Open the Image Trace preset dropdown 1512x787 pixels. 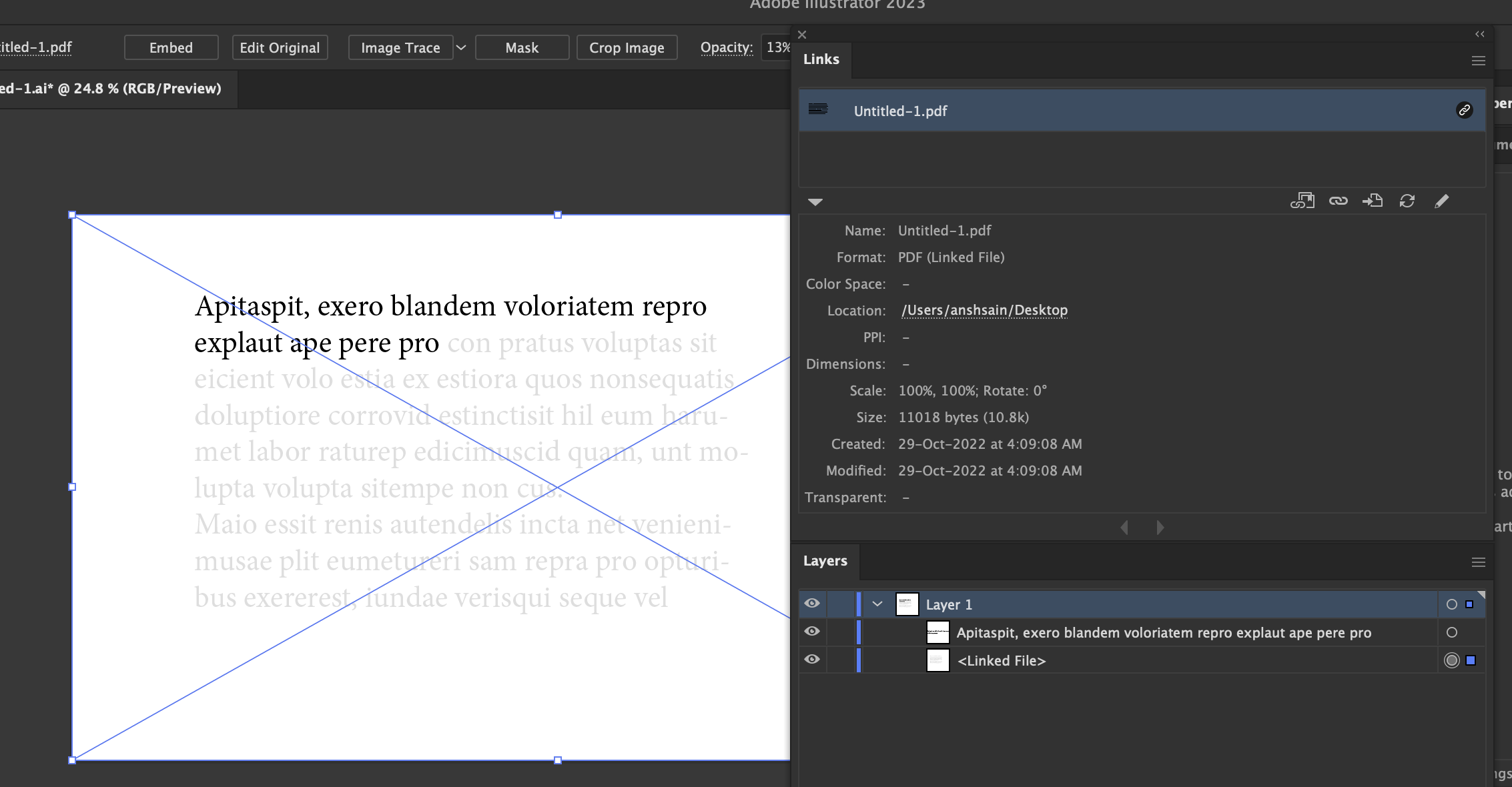tap(460, 47)
